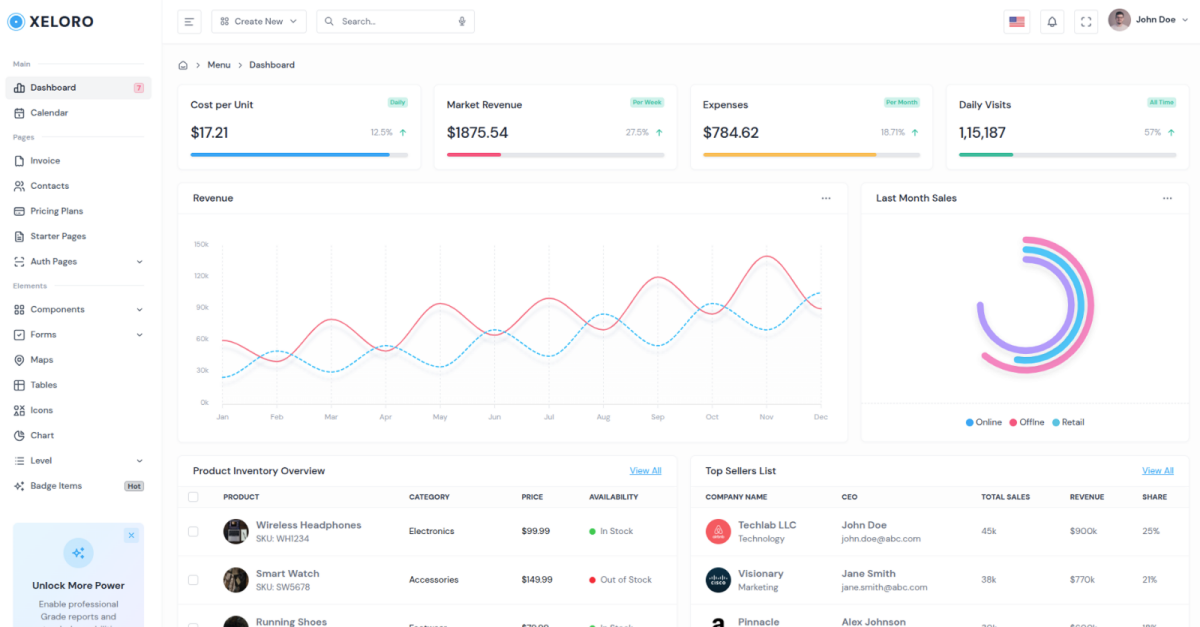Click the microphone icon in search bar
This screenshot has height=627, width=1200.
tap(462, 21)
